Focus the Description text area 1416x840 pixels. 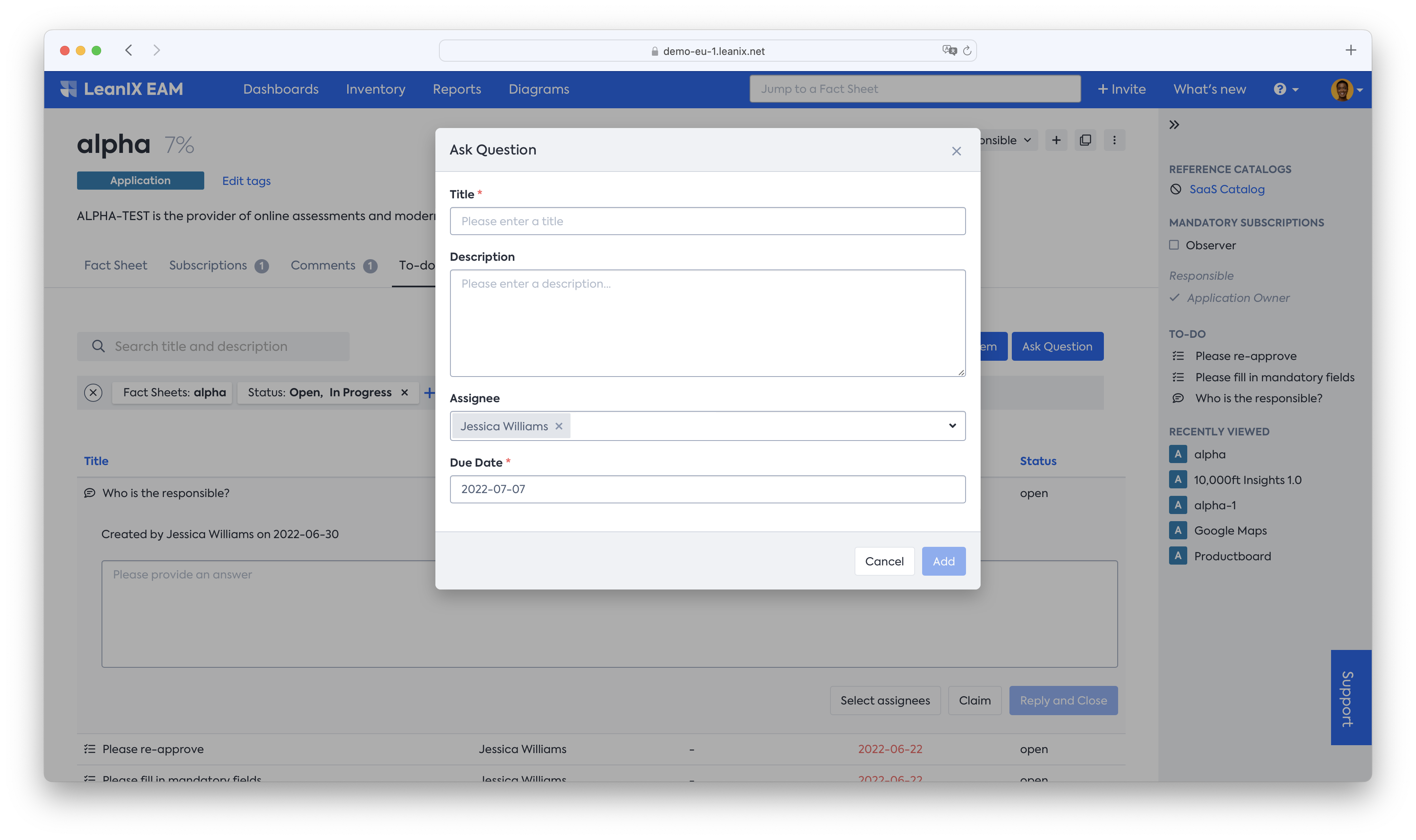[x=708, y=323]
